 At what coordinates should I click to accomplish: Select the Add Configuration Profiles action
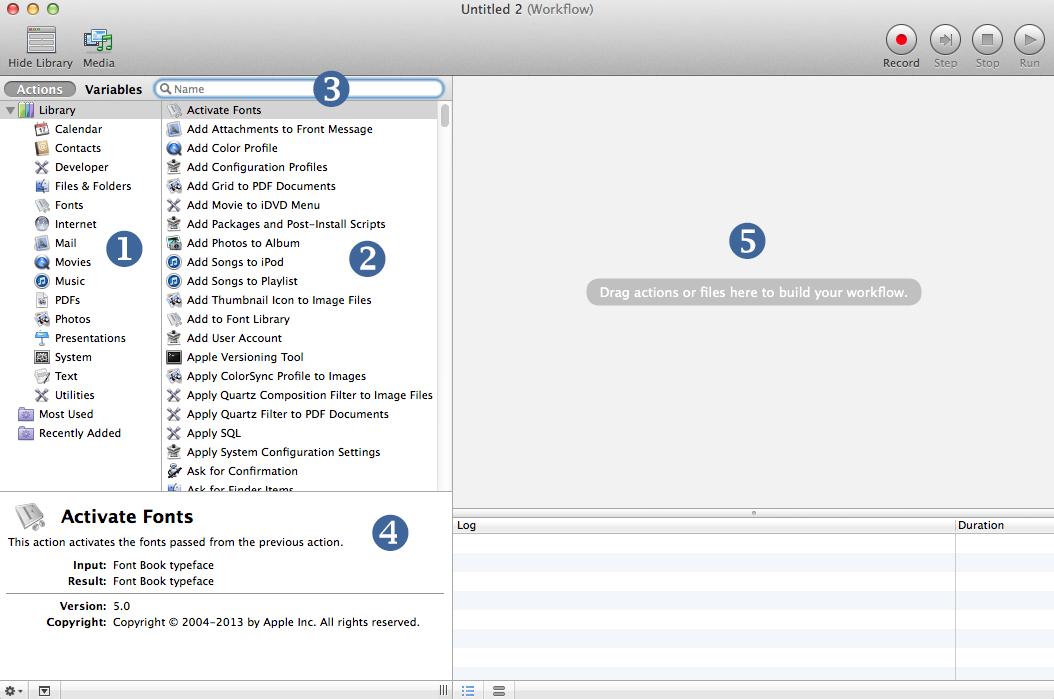pos(300,167)
